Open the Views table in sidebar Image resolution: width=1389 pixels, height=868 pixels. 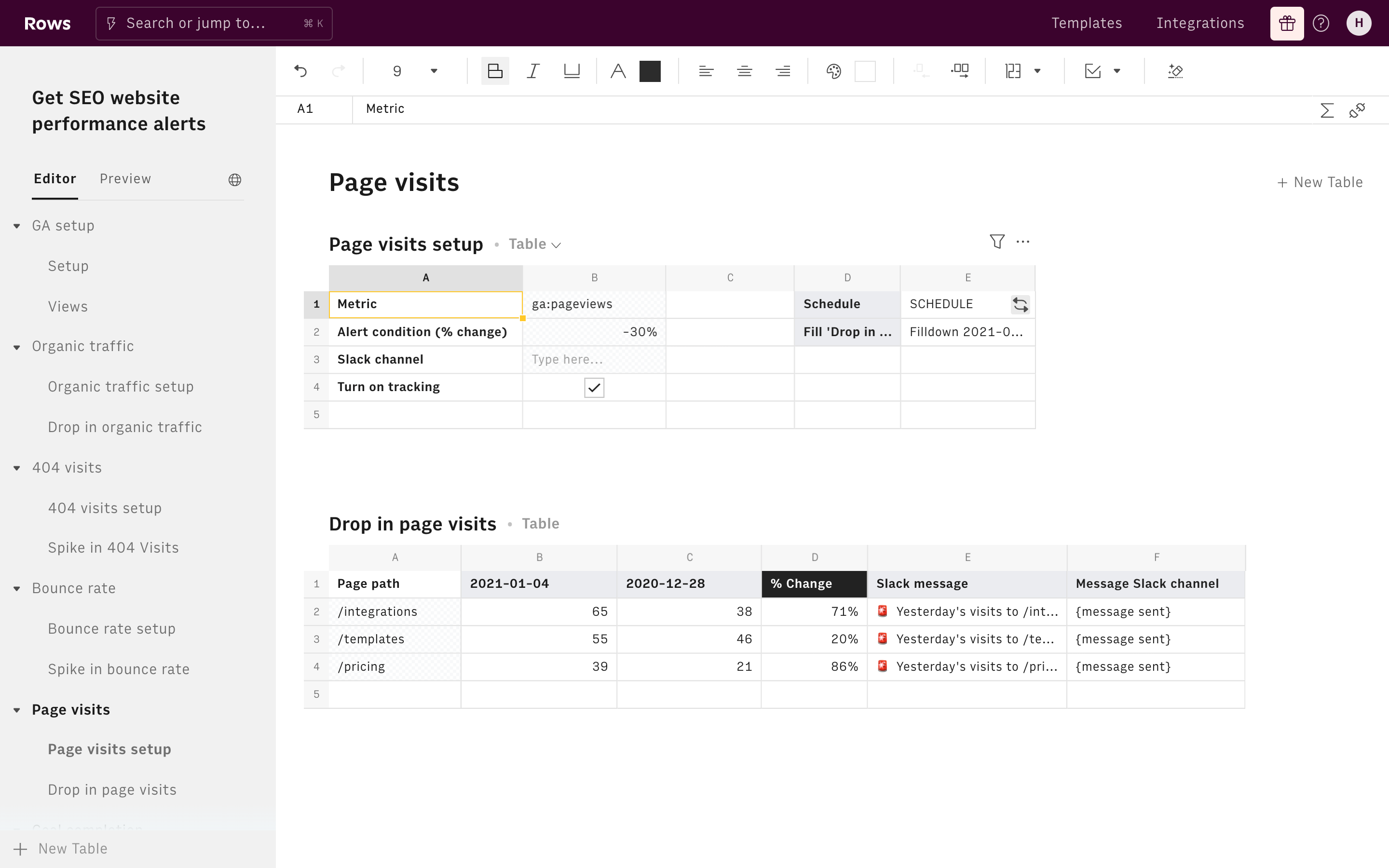pos(68,307)
